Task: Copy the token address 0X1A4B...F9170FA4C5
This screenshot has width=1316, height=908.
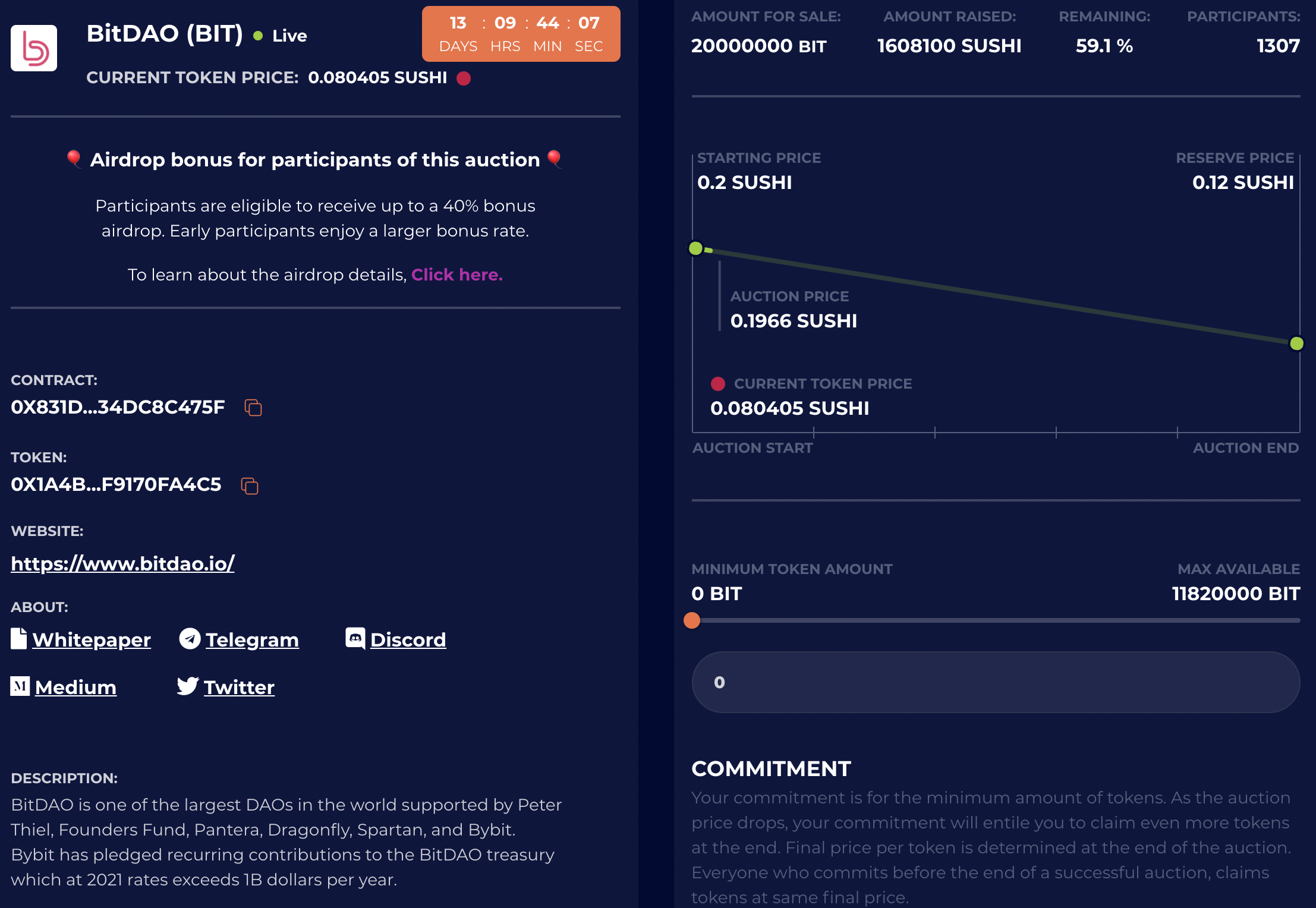Action: (250, 485)
